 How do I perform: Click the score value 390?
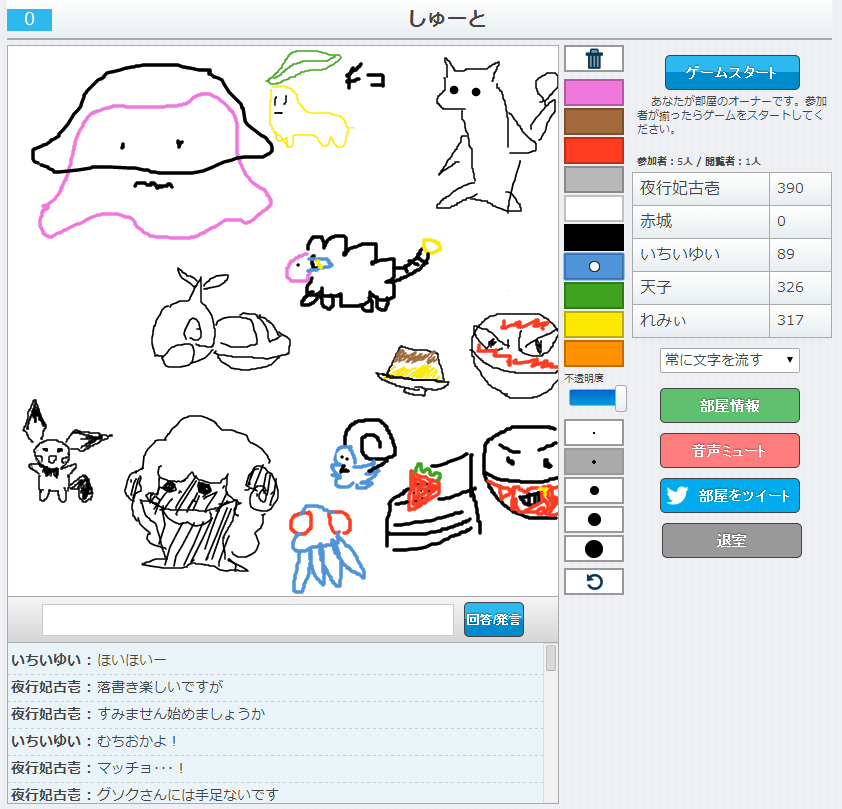coord(790,188)
